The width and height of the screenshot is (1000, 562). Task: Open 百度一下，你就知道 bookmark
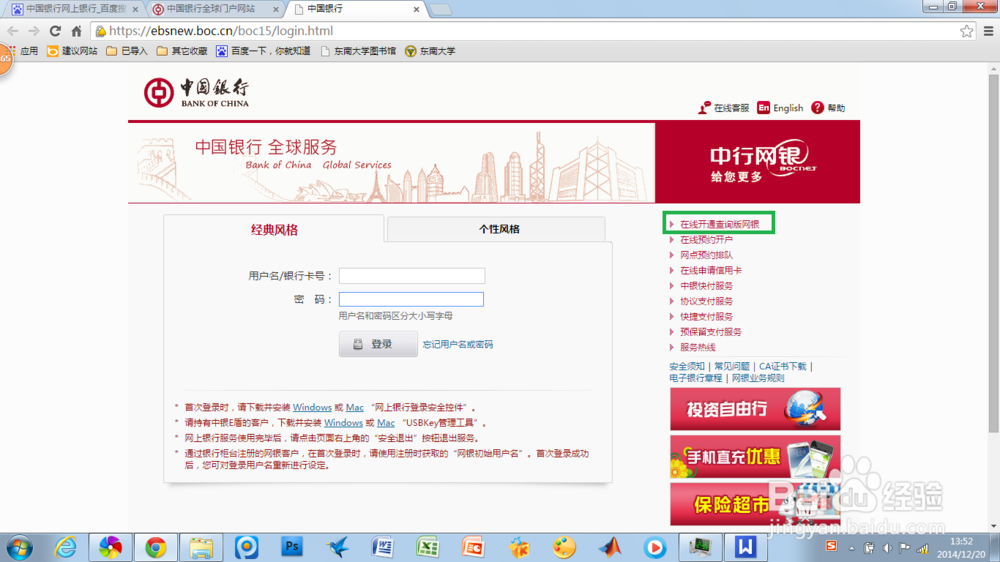[x=263, y=51]
